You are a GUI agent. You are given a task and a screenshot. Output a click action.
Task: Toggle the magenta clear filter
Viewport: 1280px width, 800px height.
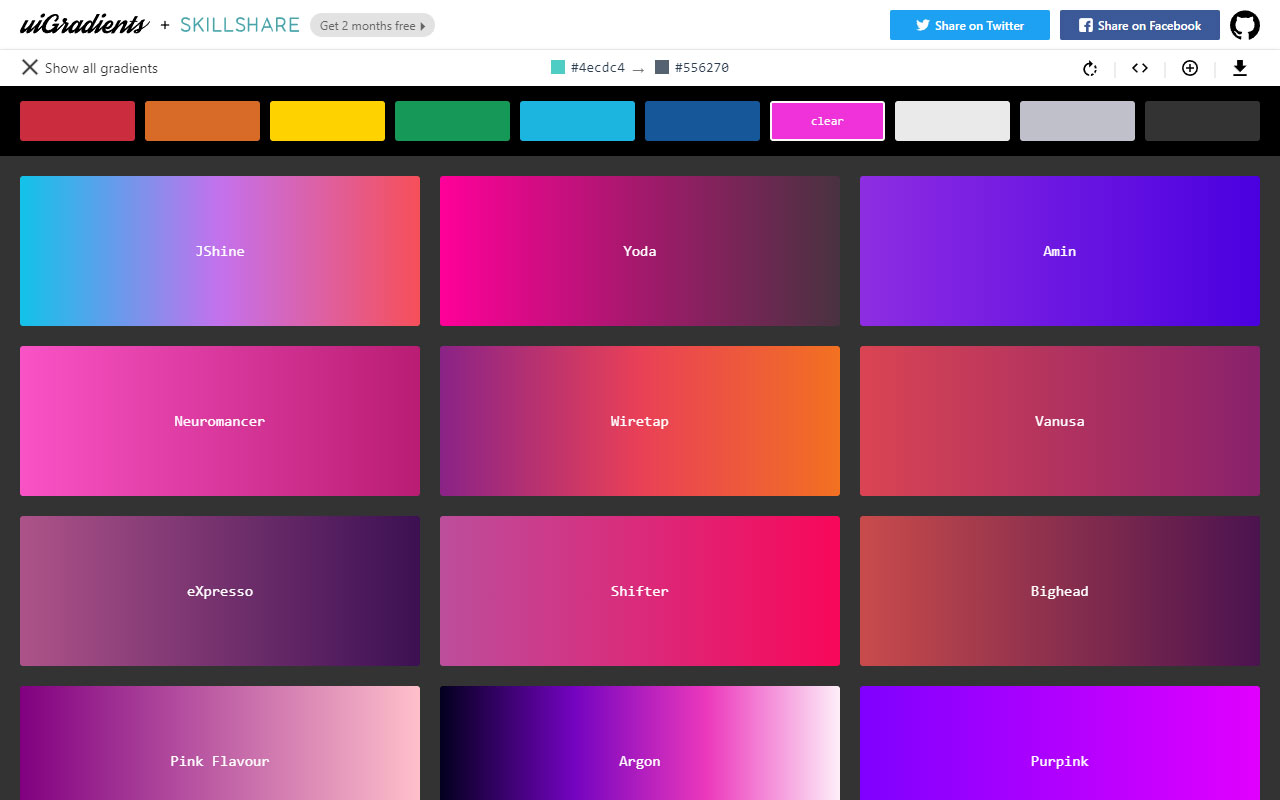coord(827,120)
